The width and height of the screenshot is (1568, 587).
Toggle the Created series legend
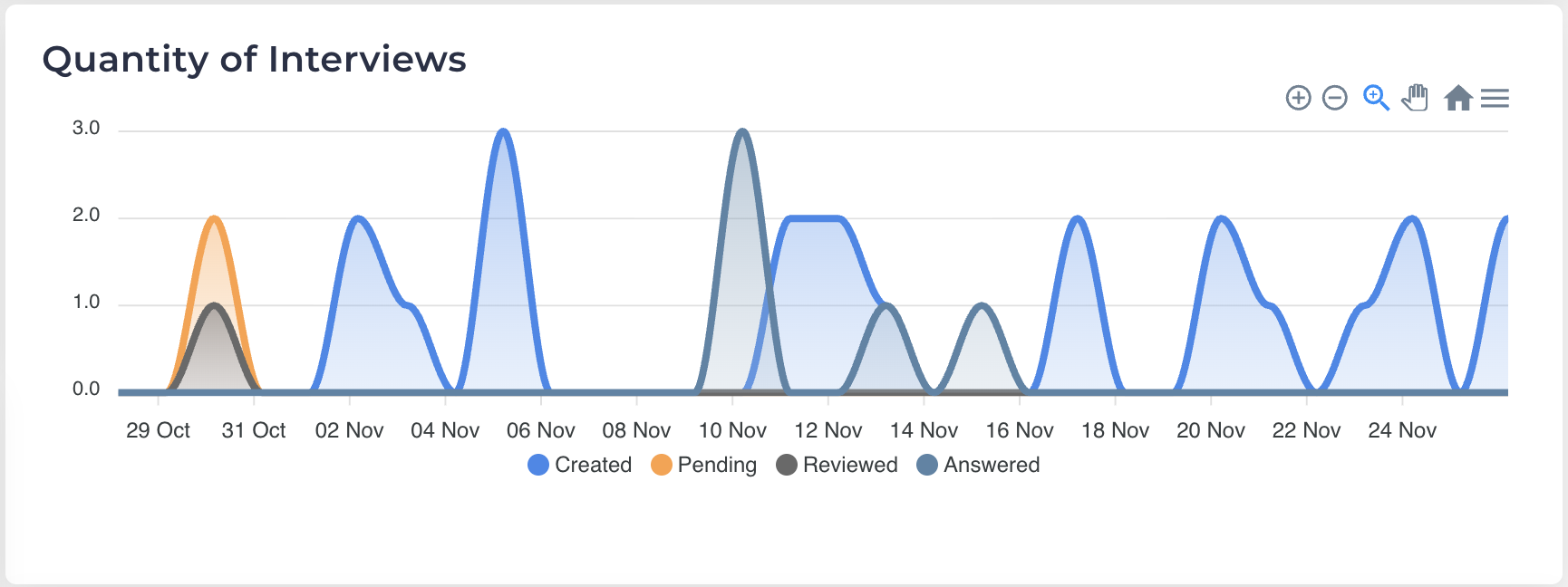pos(593,465)
